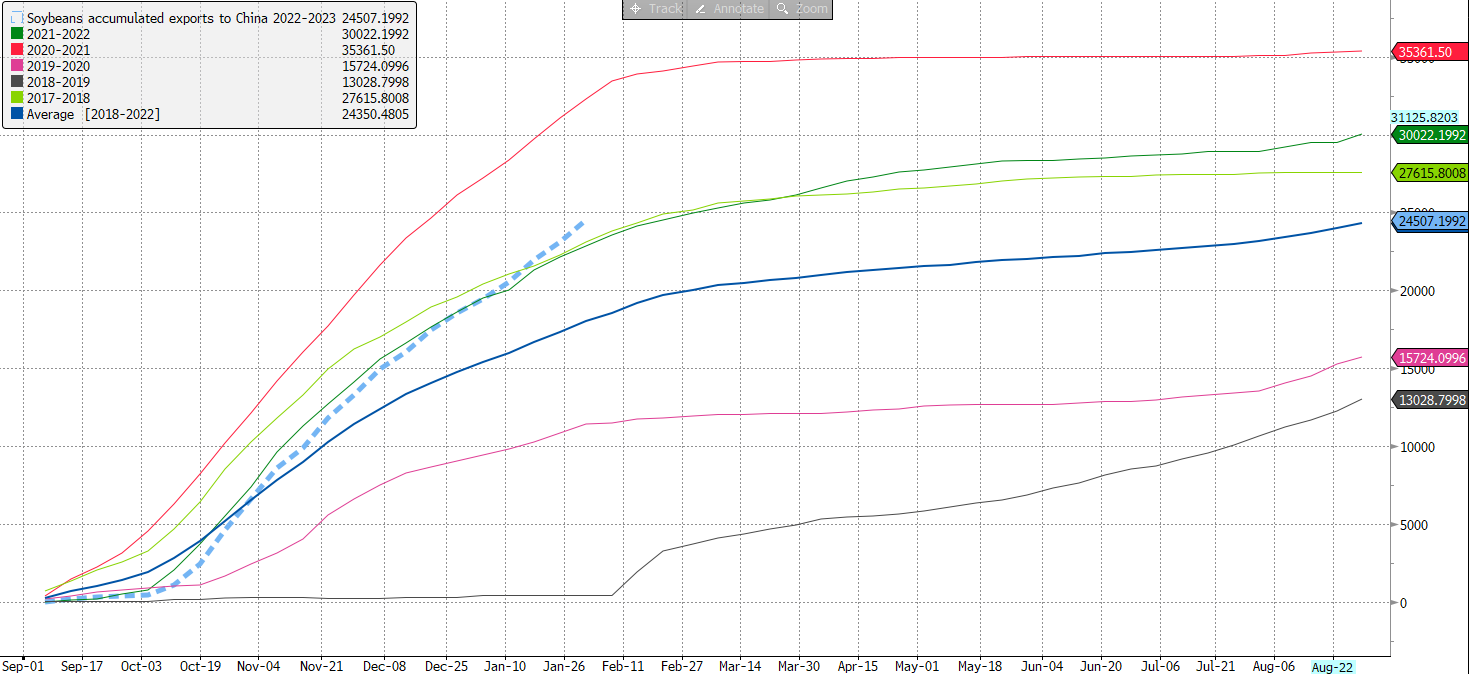Viewport: 1469px width, 674px height.
Task: Select the 2021-2022 legend label
Action: point(58,33)
